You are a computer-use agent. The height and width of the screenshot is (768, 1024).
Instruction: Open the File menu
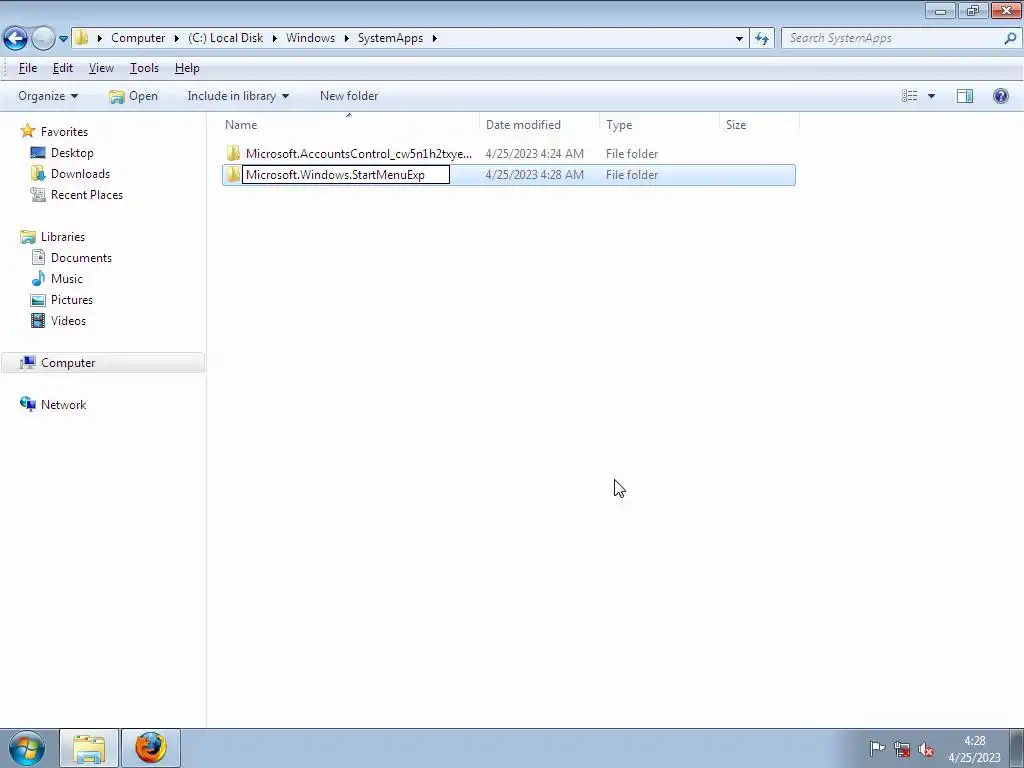tap(27, 68)
